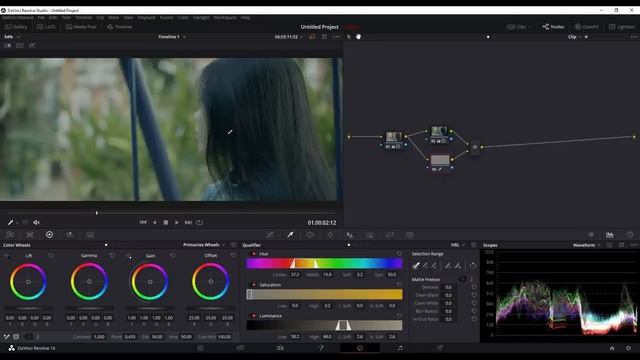Show the Timeline panel button
Screen dimensions: 640x360
coord(119,27)
